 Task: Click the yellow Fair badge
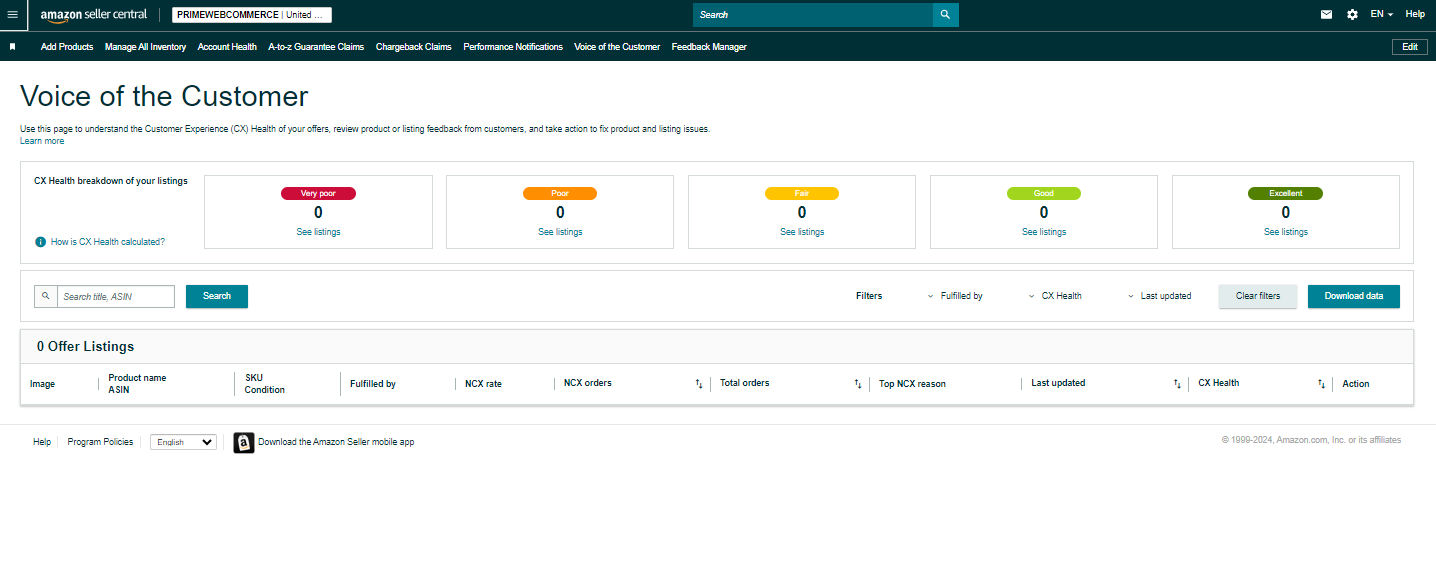tap(802, 193)
